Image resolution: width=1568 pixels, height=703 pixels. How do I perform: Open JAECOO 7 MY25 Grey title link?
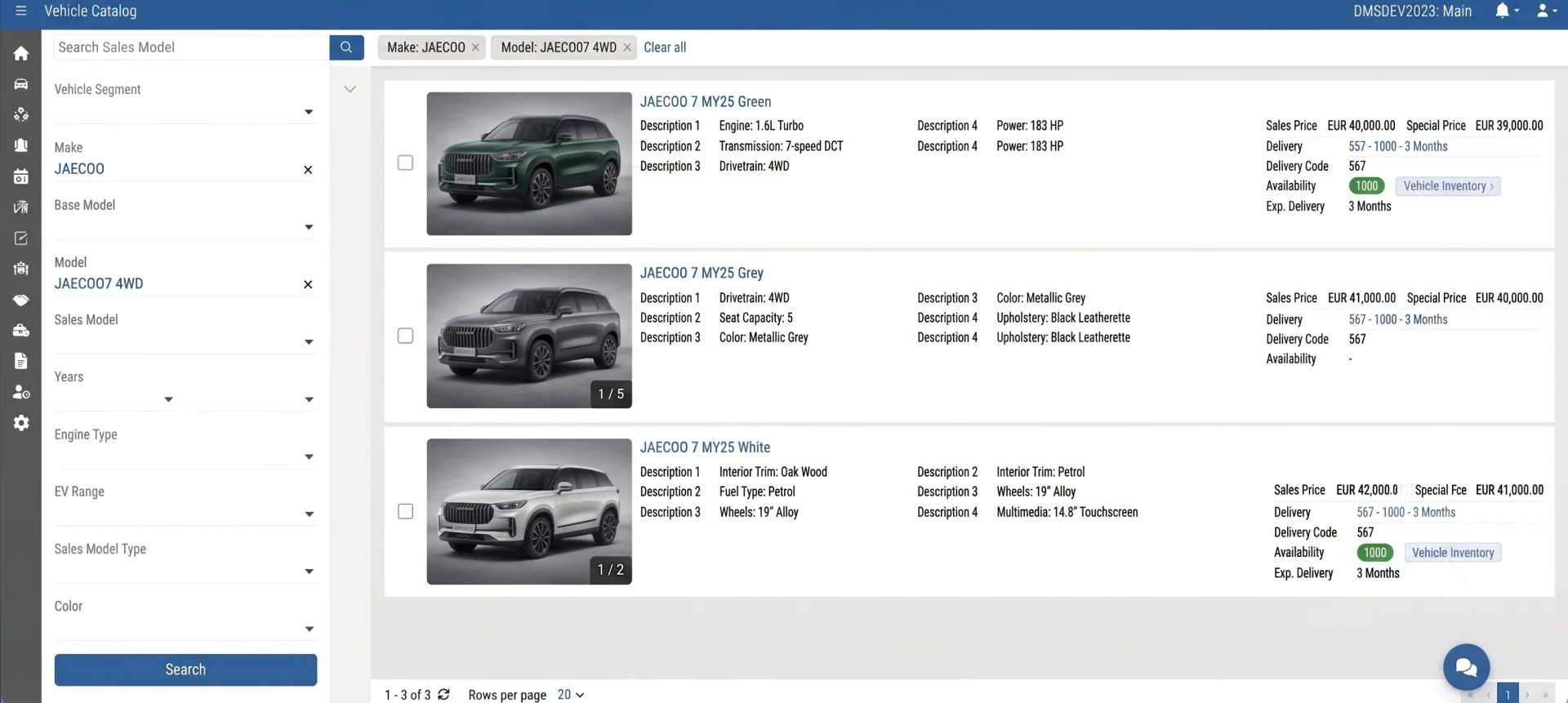pos(702,274)
